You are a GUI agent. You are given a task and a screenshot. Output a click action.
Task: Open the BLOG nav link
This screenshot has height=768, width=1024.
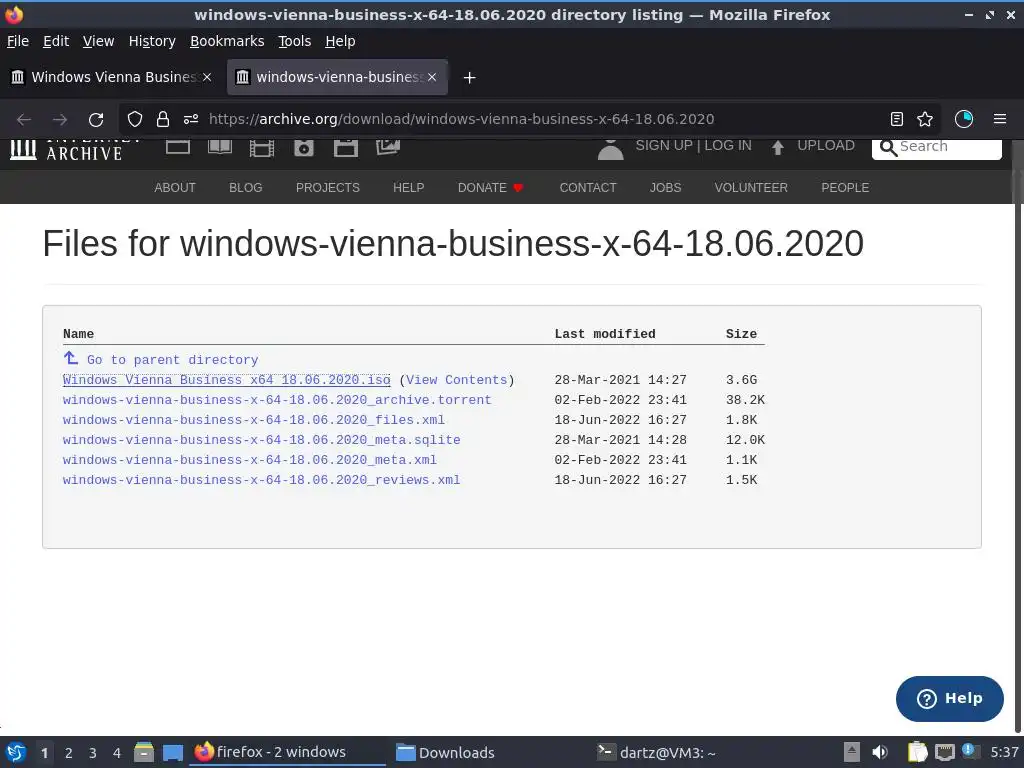coord(246,187)
